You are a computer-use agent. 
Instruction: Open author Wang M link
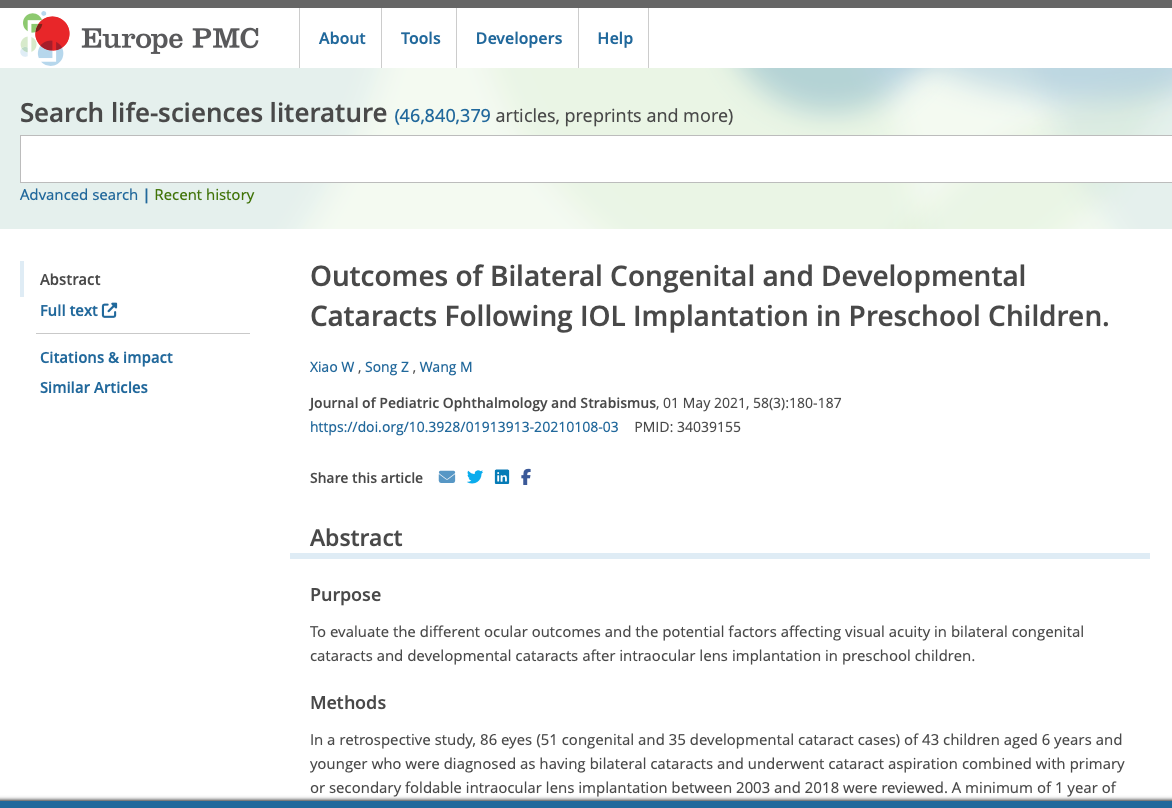click(x=446, y=367)
